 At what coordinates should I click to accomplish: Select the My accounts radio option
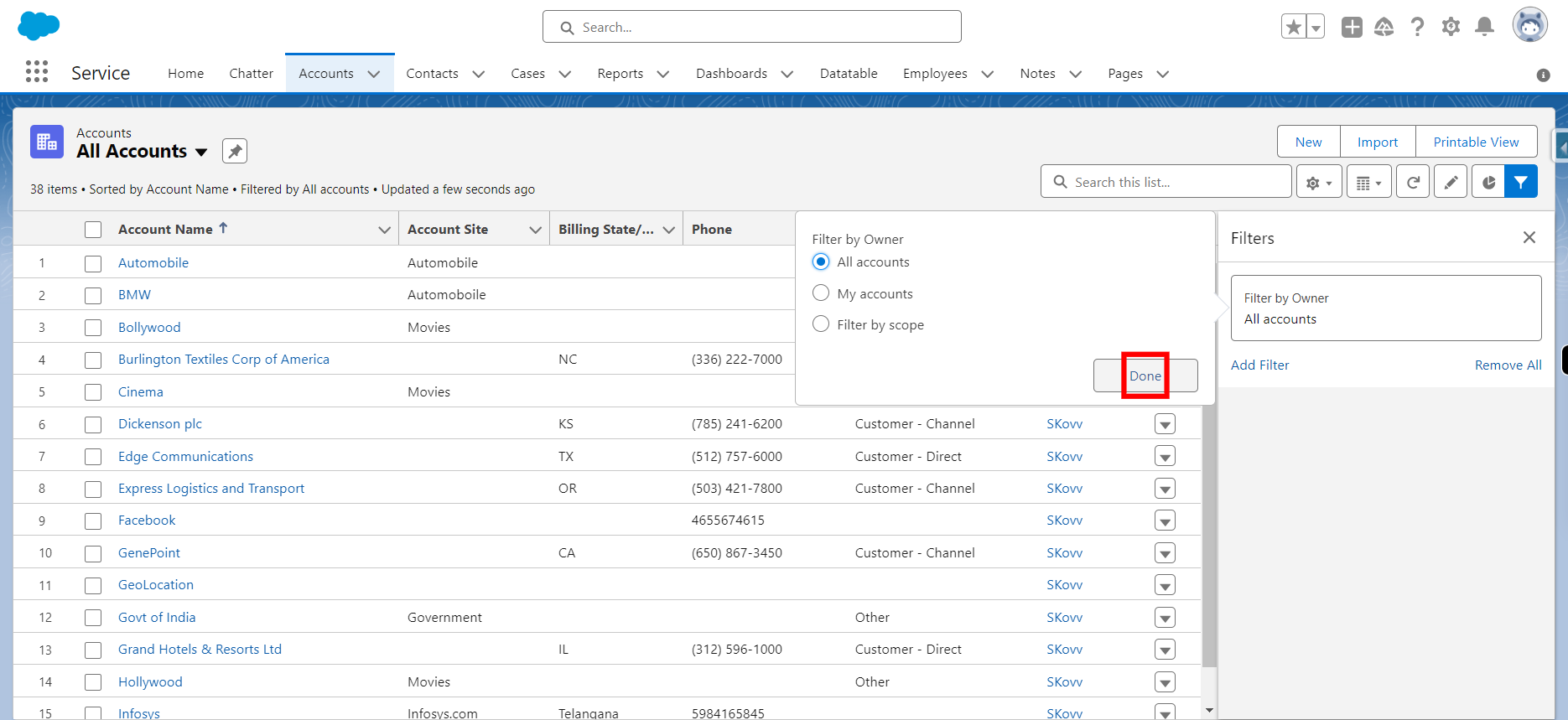821,293
